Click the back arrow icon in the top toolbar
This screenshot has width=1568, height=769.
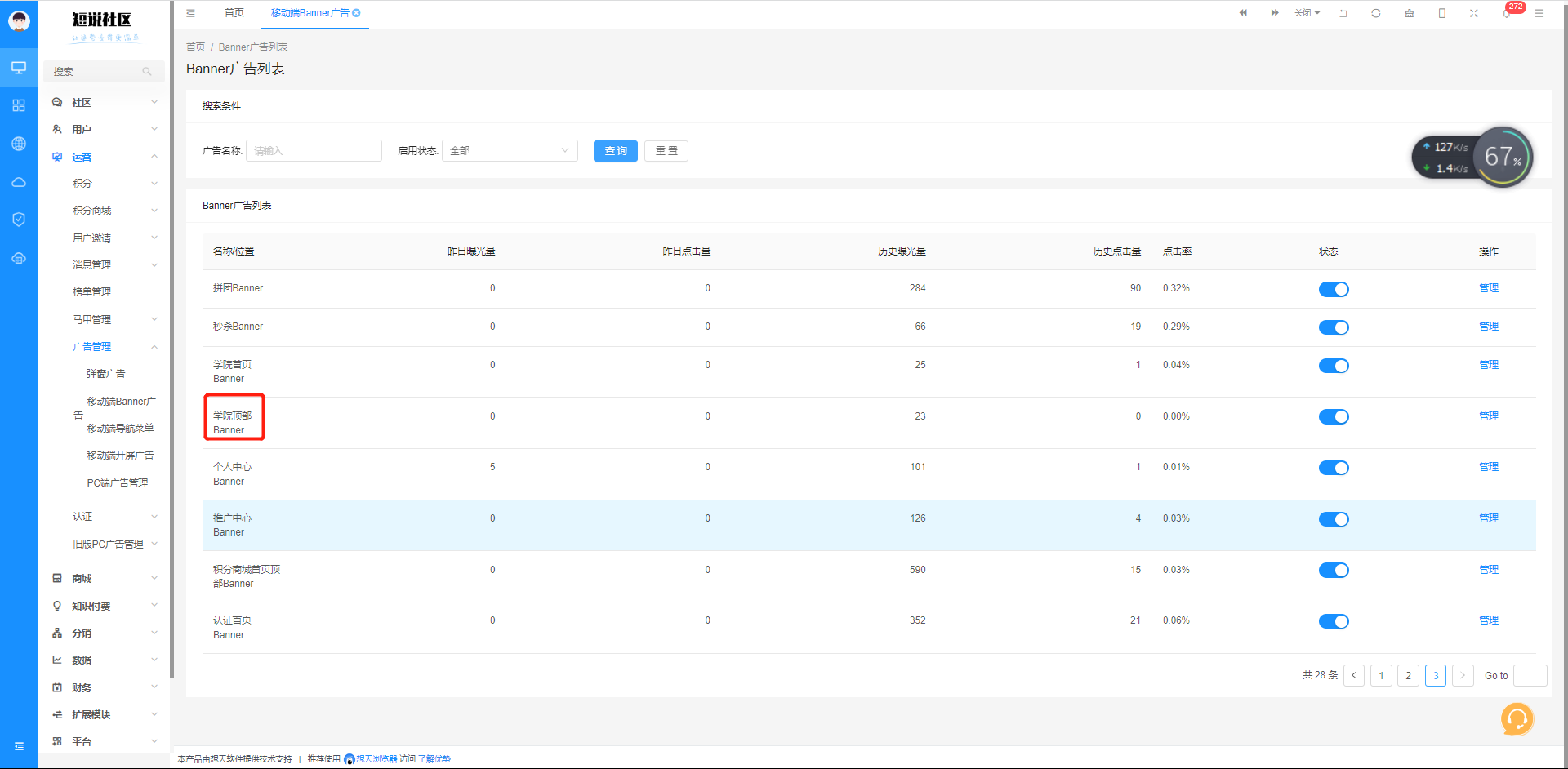(x=1343, y=13)
